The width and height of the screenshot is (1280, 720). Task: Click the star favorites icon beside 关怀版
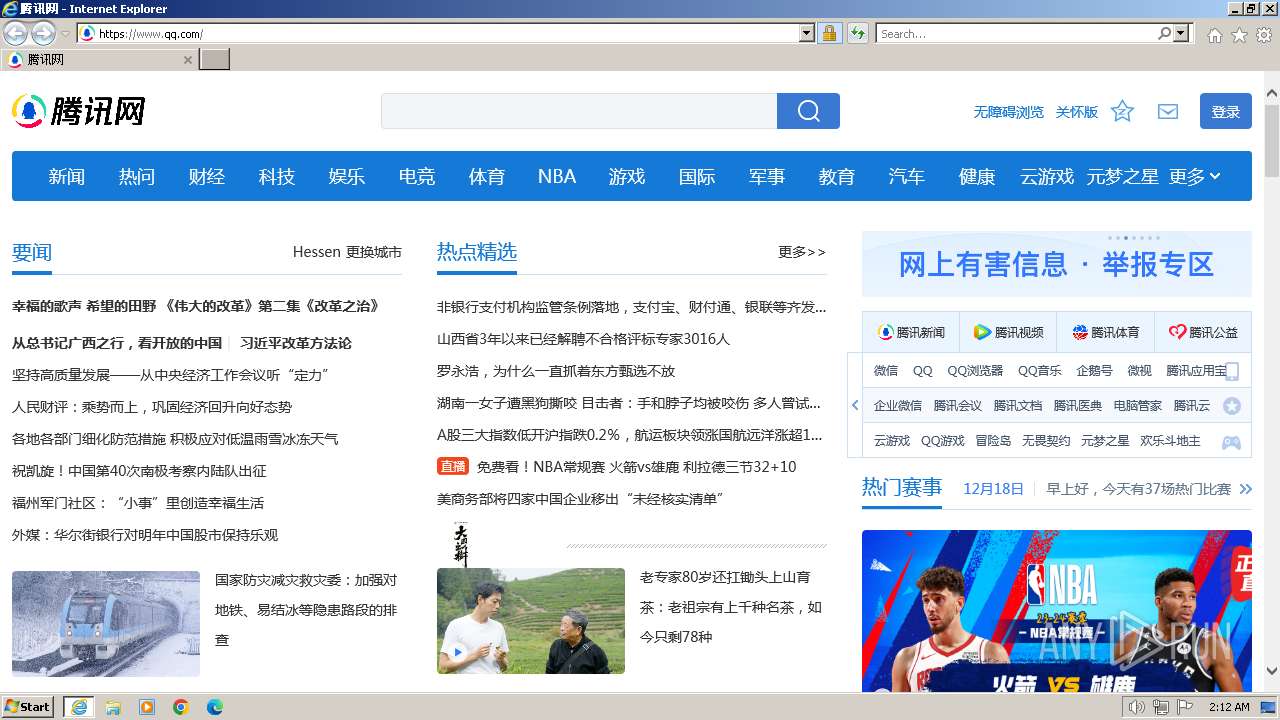pos(1122,111)
